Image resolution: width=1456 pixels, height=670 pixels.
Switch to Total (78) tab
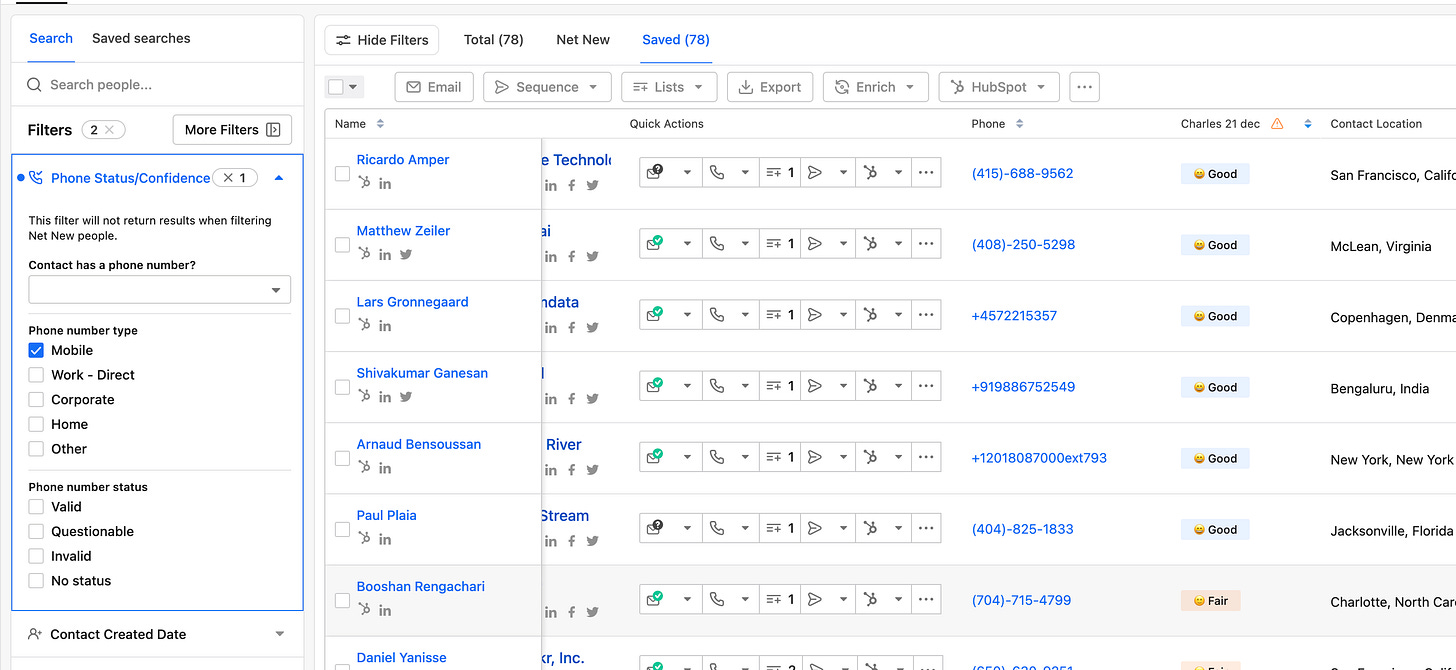point(494,40)
